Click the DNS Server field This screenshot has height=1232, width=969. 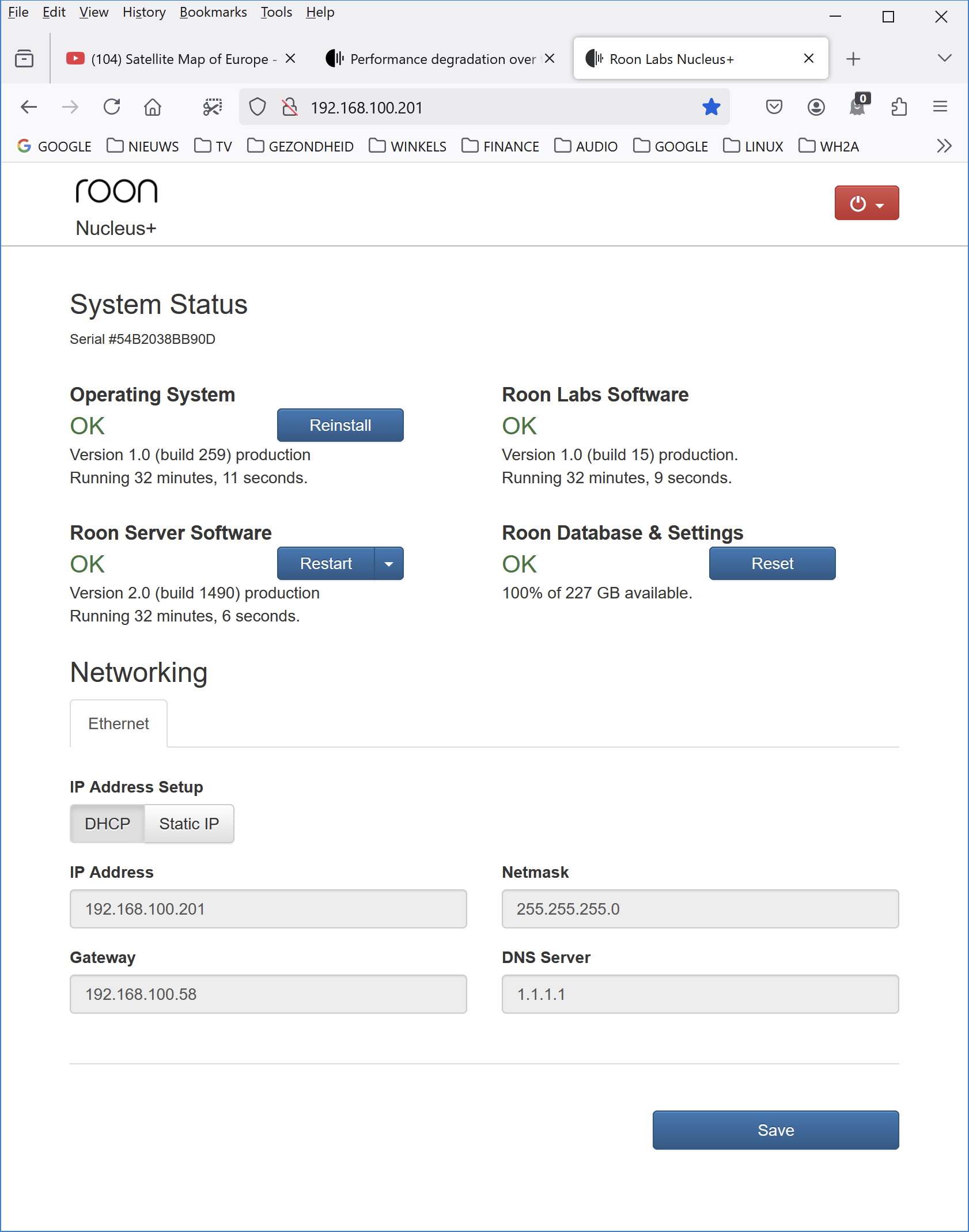701,994
